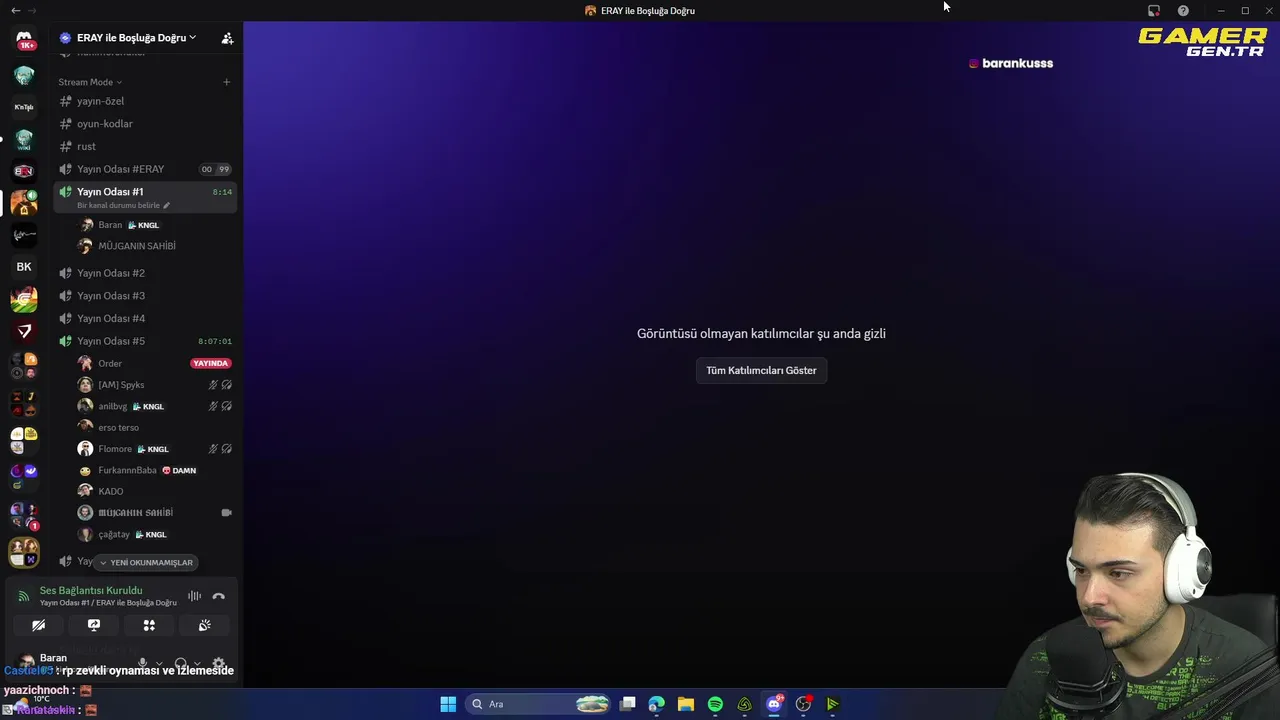
Task: Expand headphone output options arrow
Action: 197,663
